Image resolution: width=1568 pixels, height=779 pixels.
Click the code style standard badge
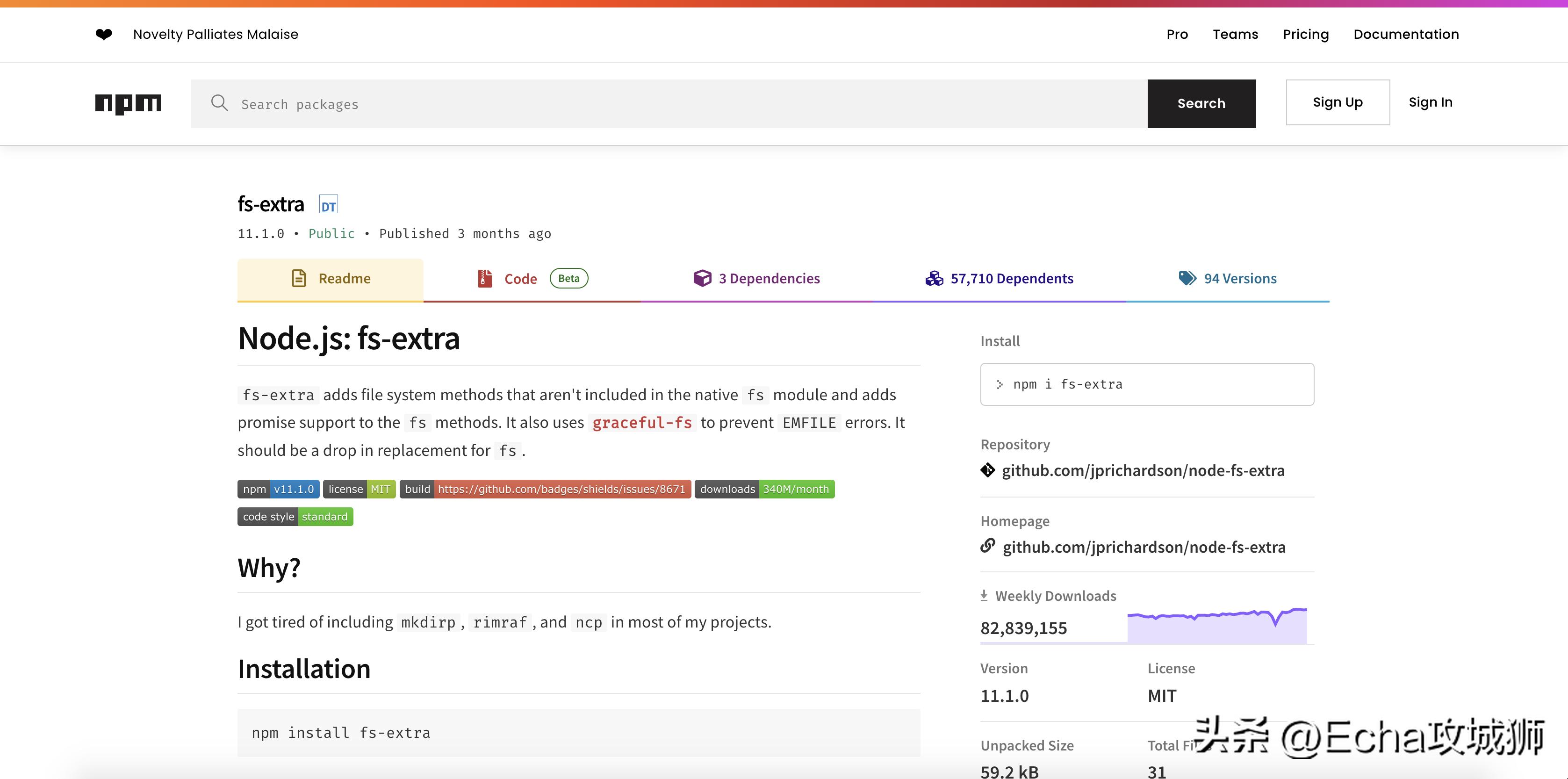295,517
